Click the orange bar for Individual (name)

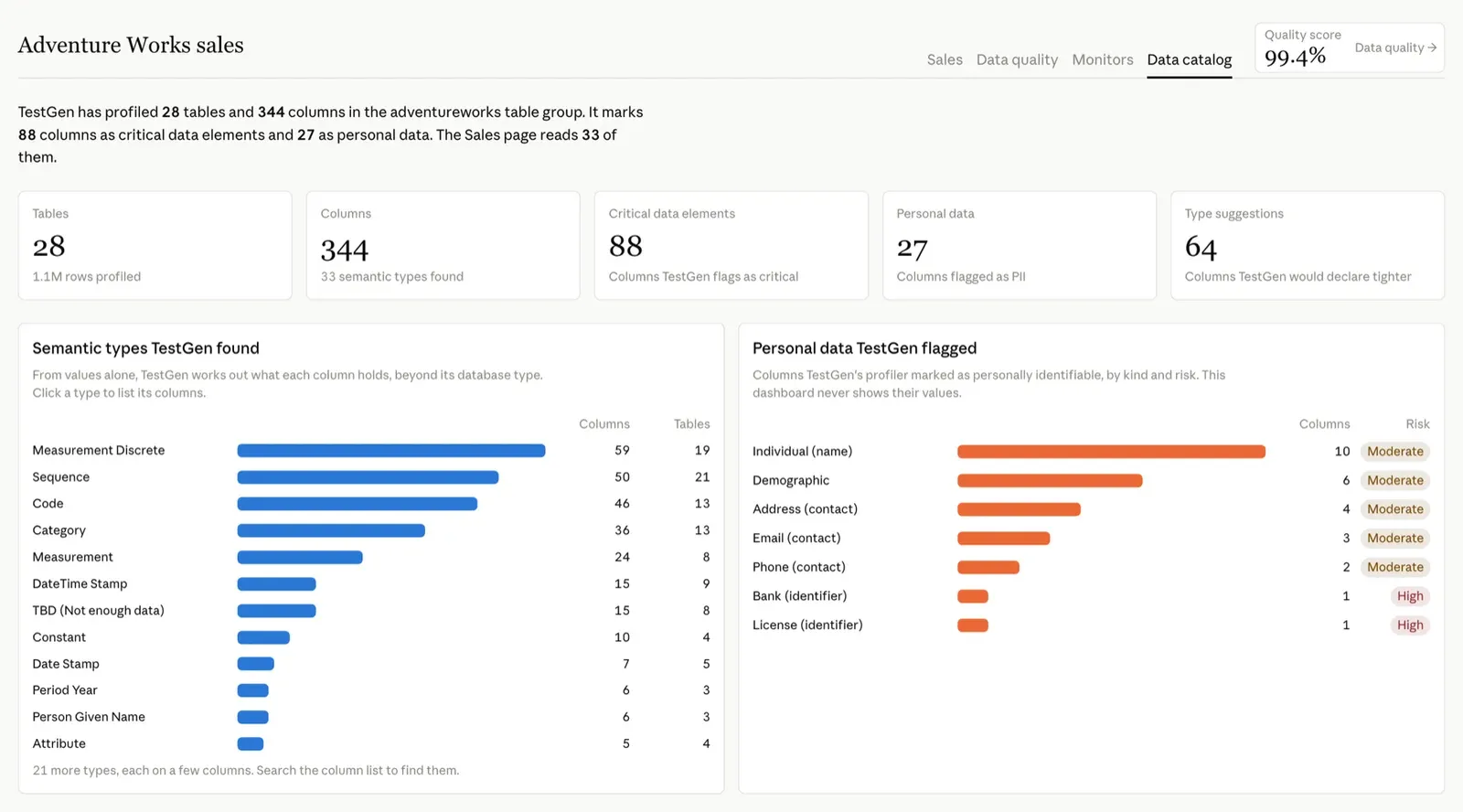click(x=1111, y=451)
